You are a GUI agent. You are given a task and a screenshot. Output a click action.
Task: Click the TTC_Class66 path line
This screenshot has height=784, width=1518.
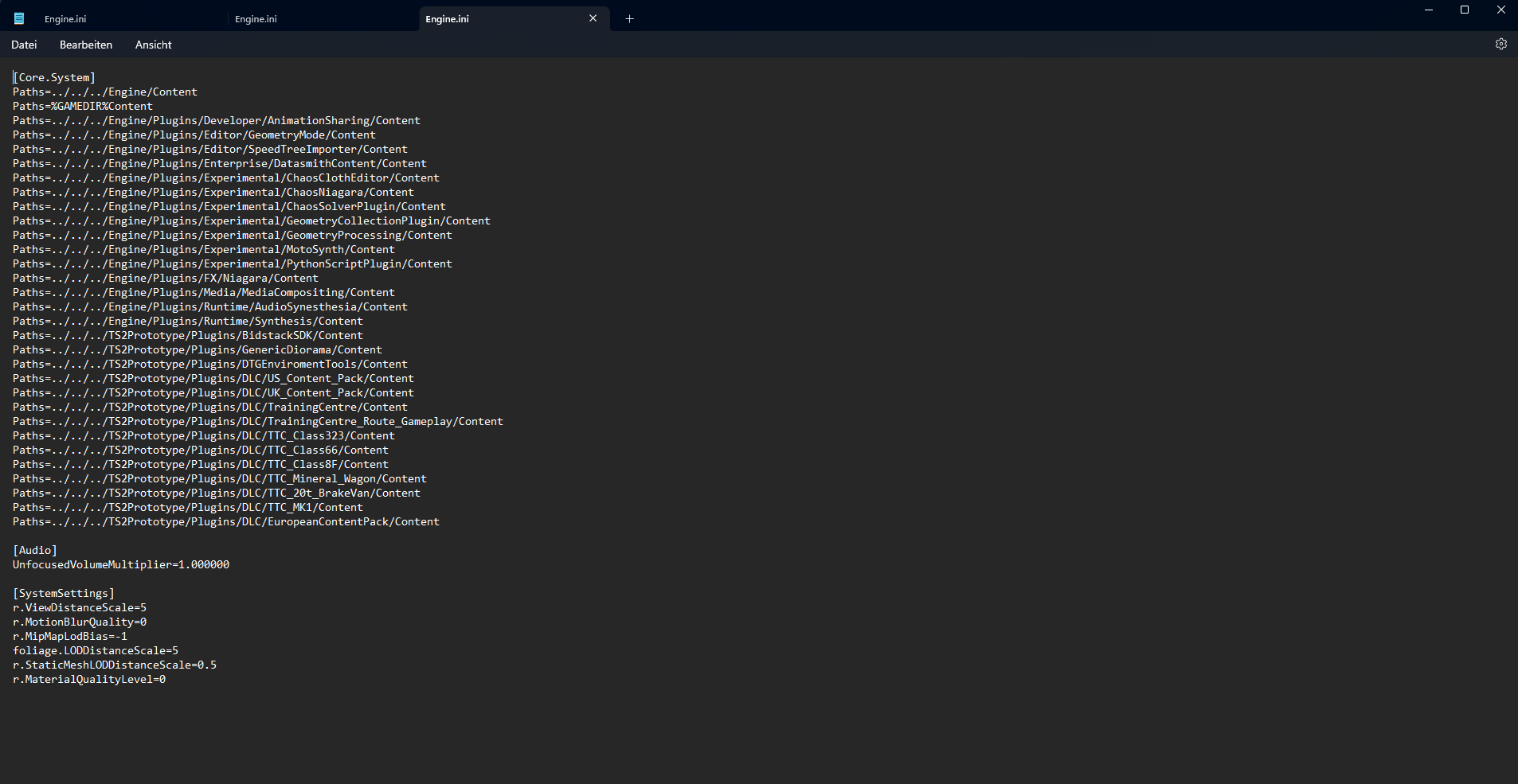201,450
